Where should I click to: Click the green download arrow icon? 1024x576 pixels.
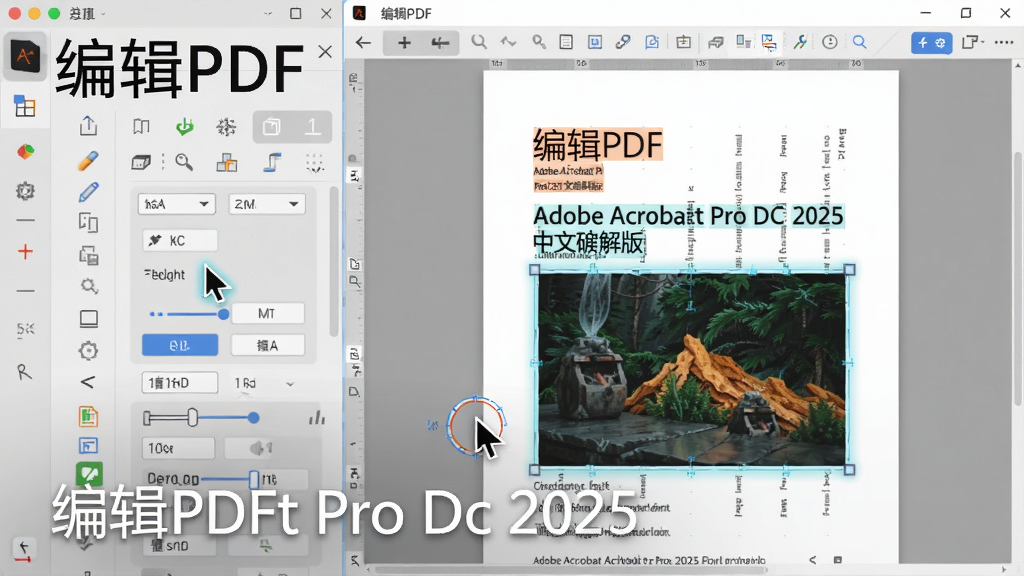tap(185, 126)
